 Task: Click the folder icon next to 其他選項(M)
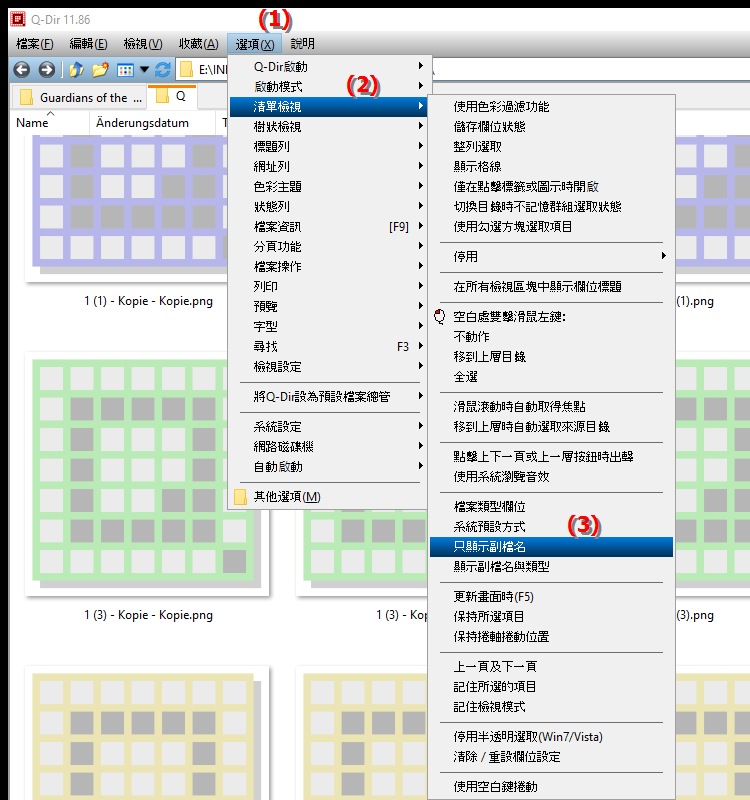point(240,497)
